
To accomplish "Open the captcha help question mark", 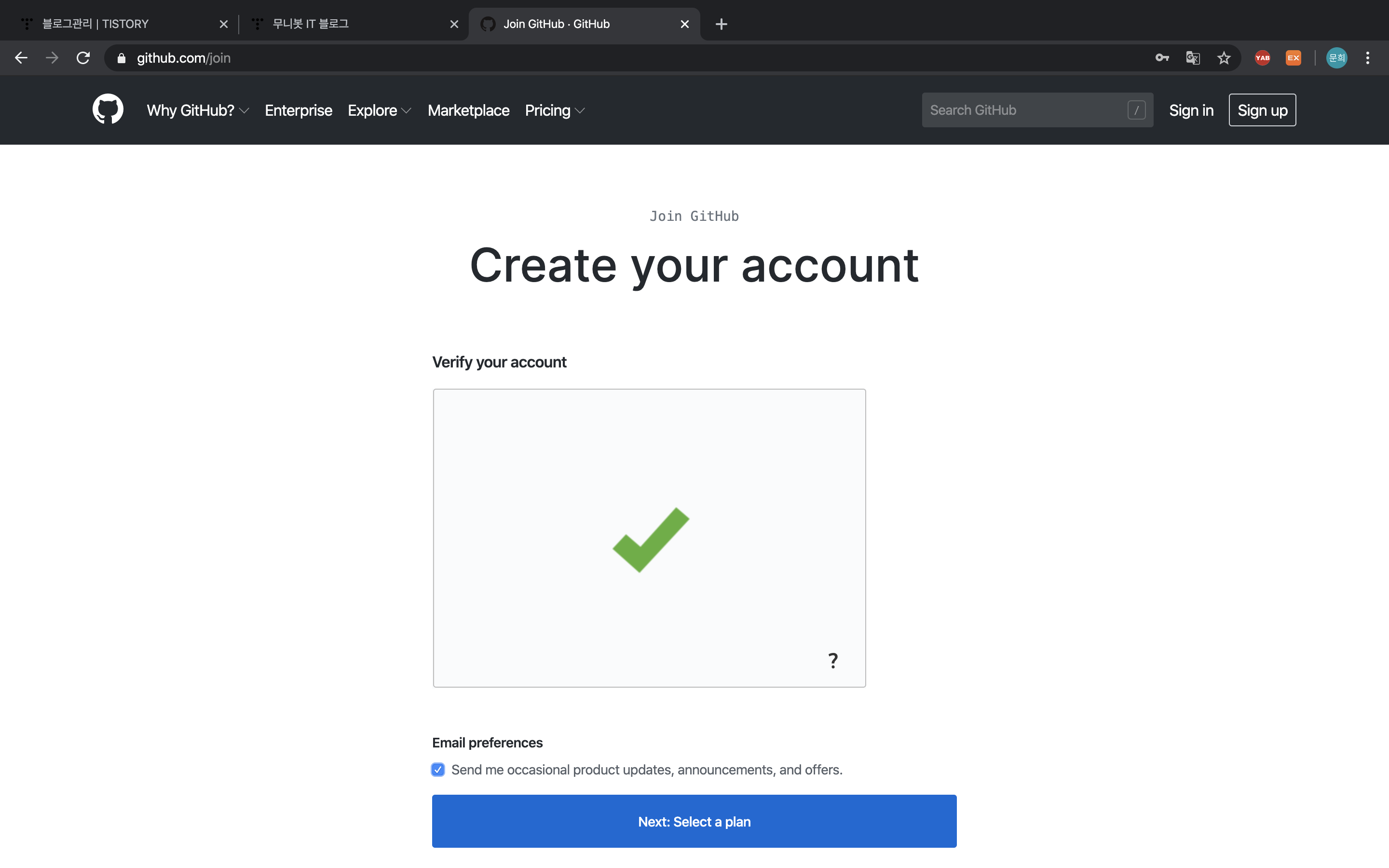I will pos(833,661).
